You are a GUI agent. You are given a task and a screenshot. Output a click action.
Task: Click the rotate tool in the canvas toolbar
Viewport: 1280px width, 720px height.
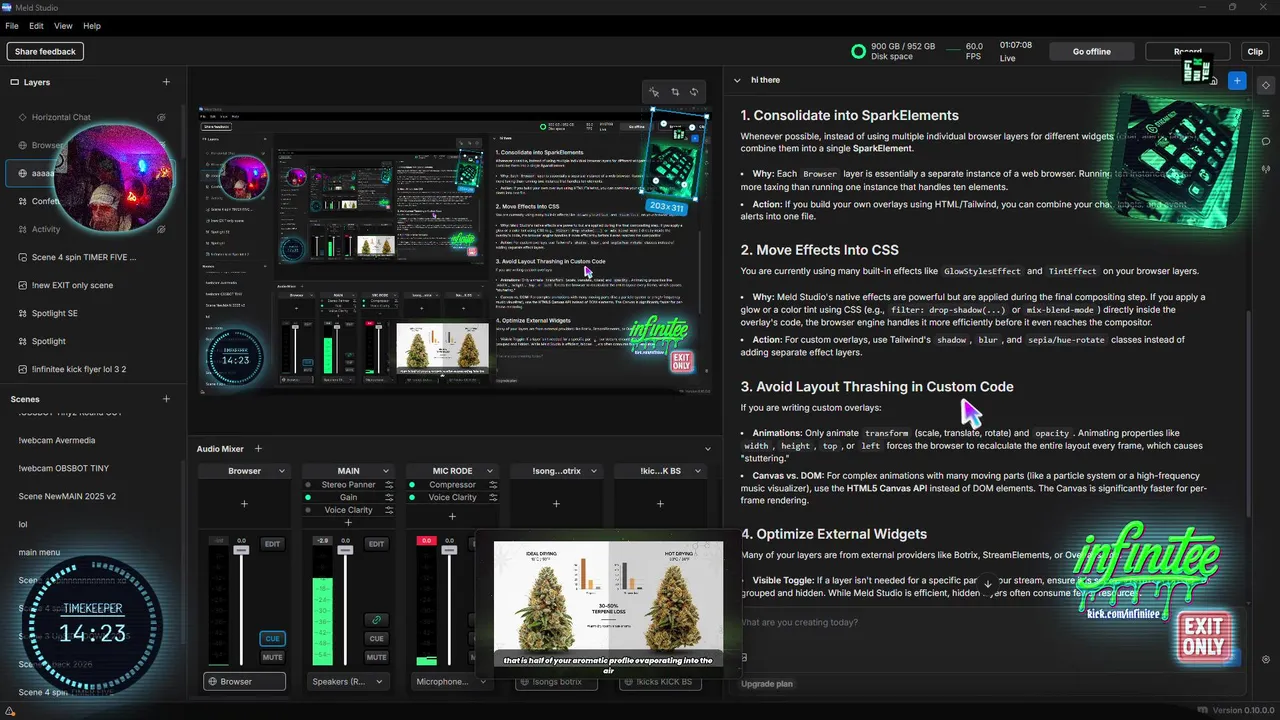pos(694,91)
